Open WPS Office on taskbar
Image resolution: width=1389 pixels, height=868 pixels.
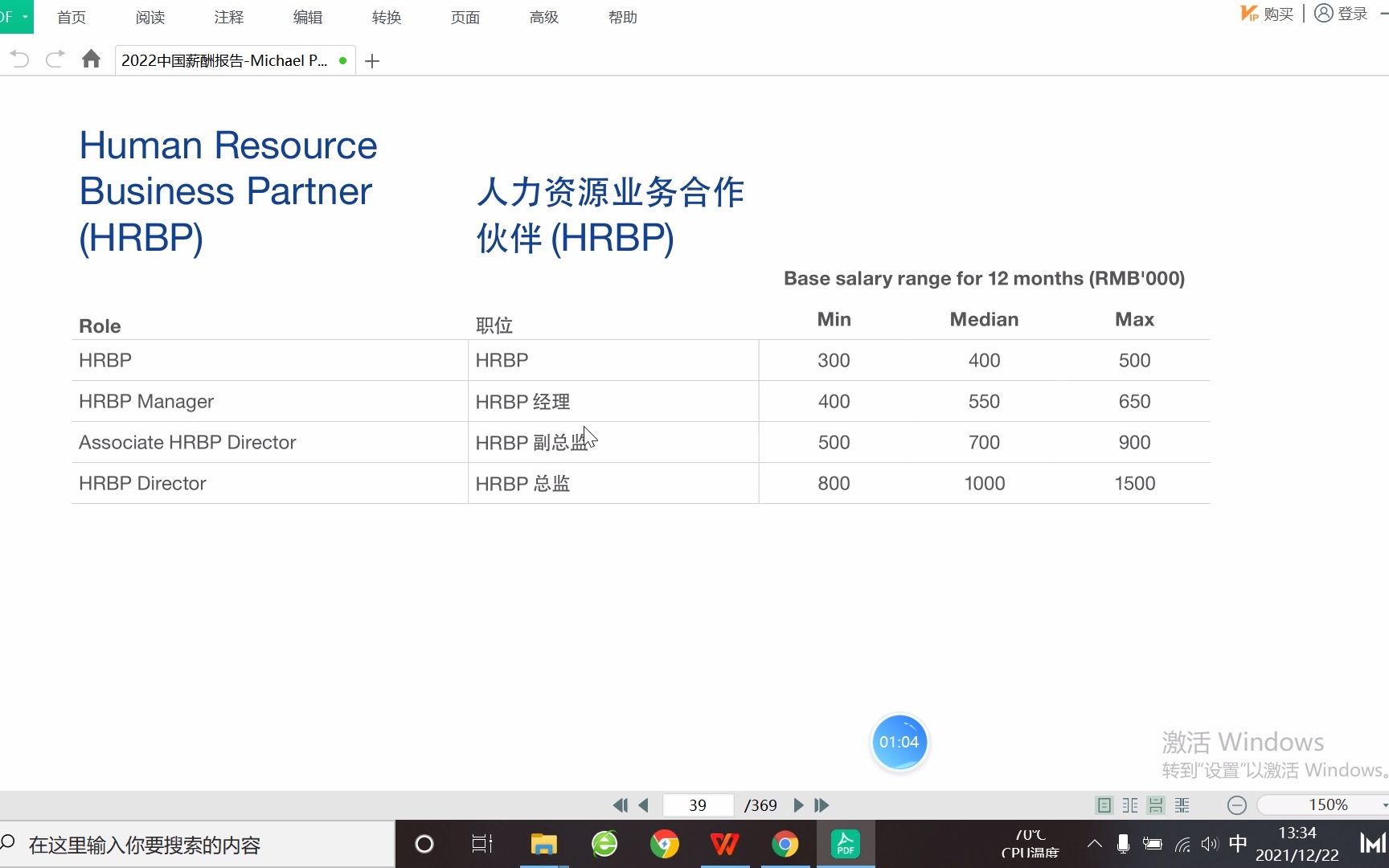(x=725, y=844)
